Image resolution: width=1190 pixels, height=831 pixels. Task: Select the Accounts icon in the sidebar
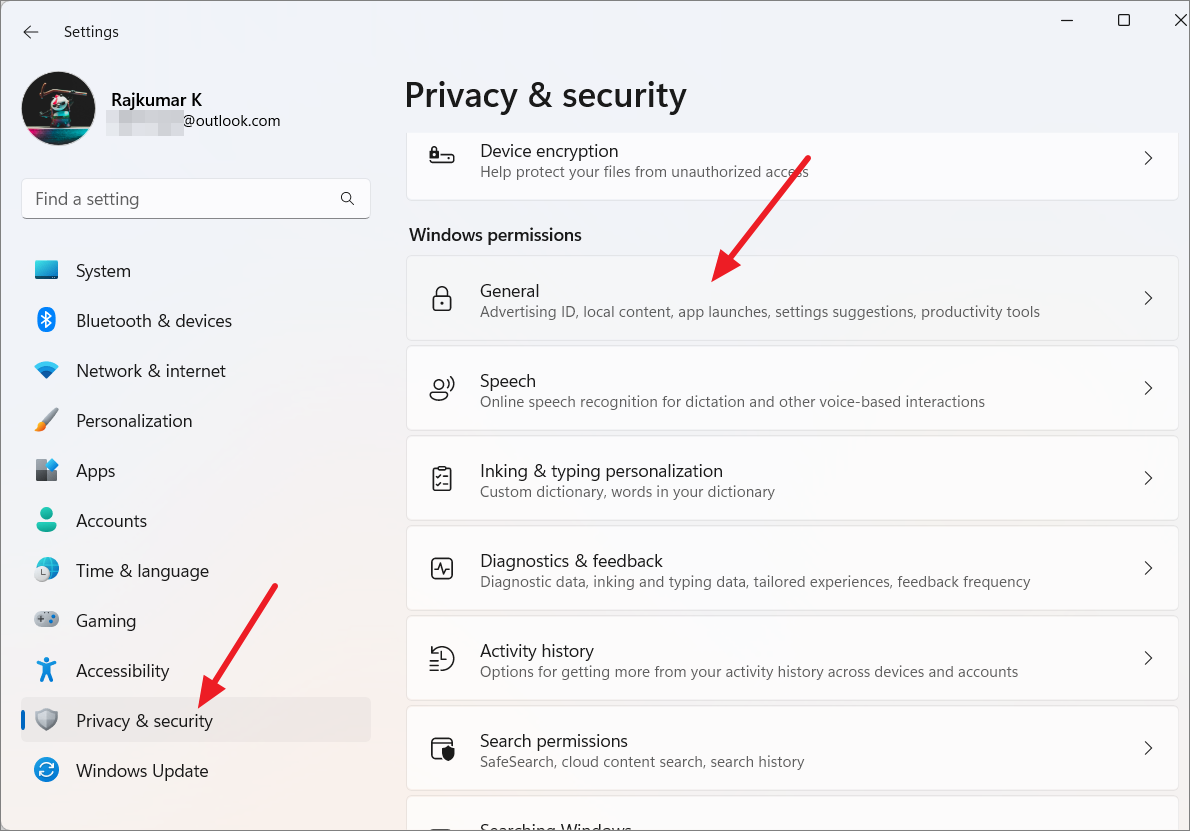coord(46,520)
